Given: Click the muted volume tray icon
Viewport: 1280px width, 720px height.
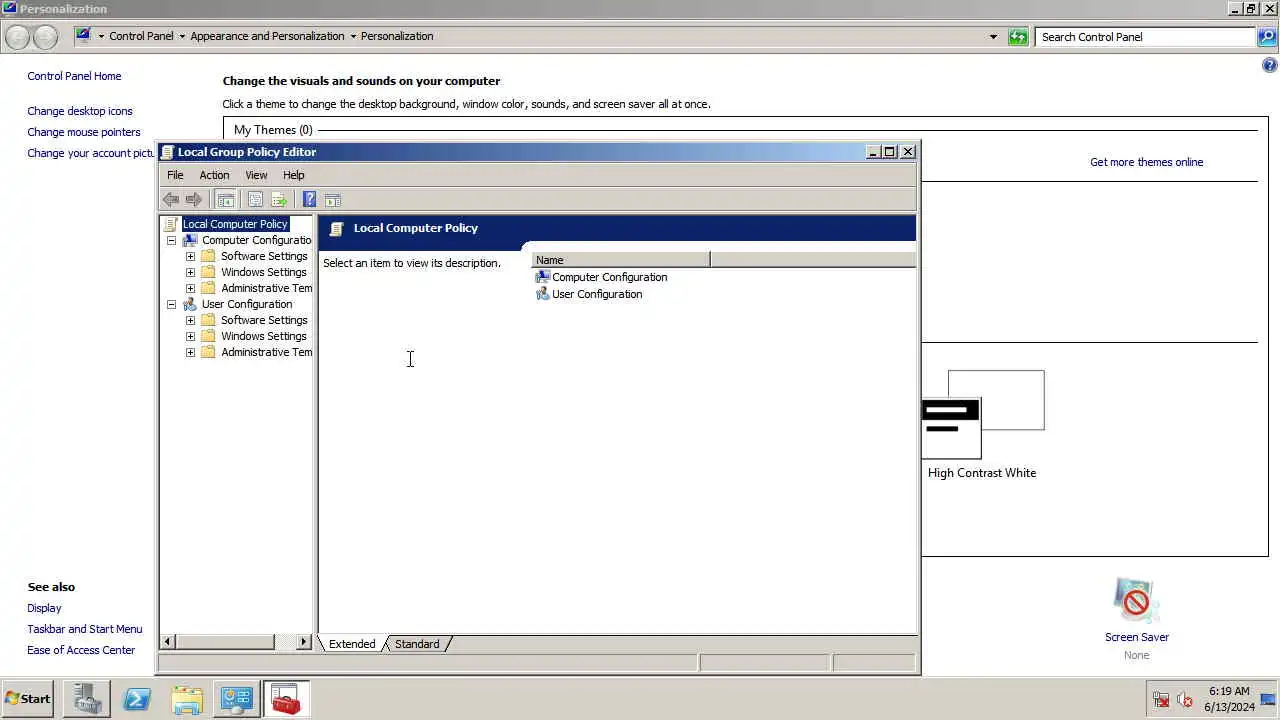Looking at the screenshot, I should [x=1185, y=700].
